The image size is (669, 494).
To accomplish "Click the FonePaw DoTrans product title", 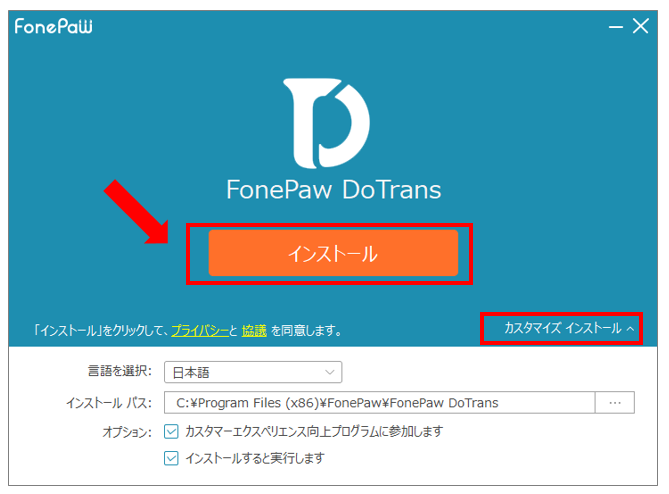I will [x=334, y=190].
